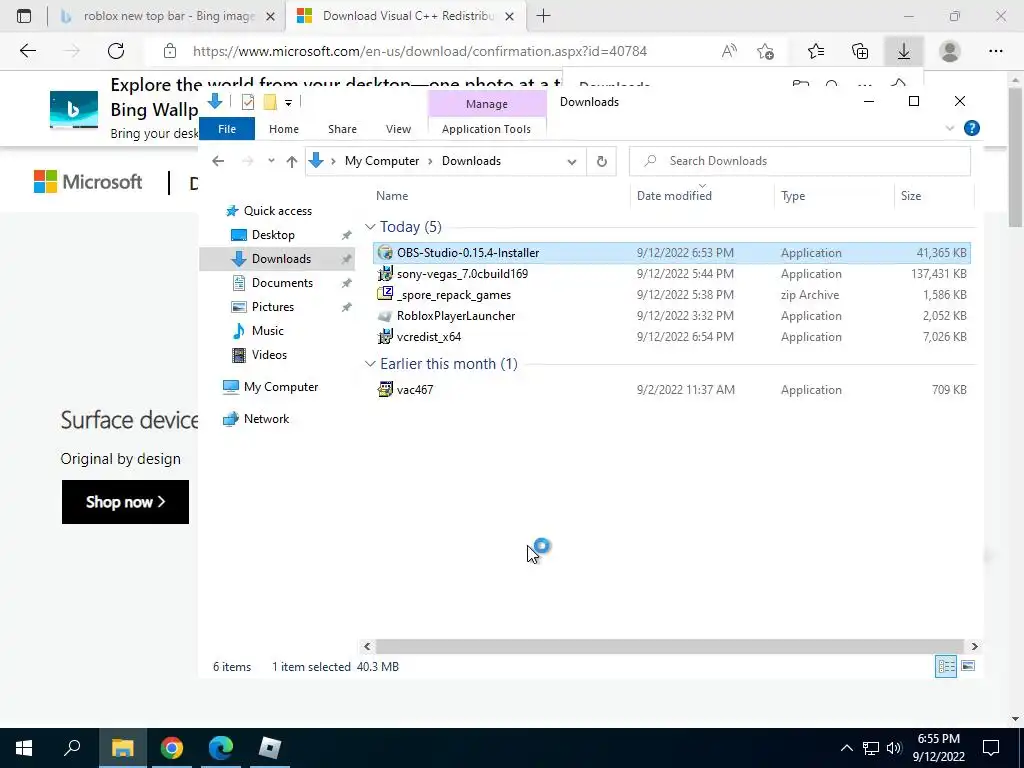Go up one folder level in Explorer
This screenshot has width=1024, height=768.
point(292,161)
